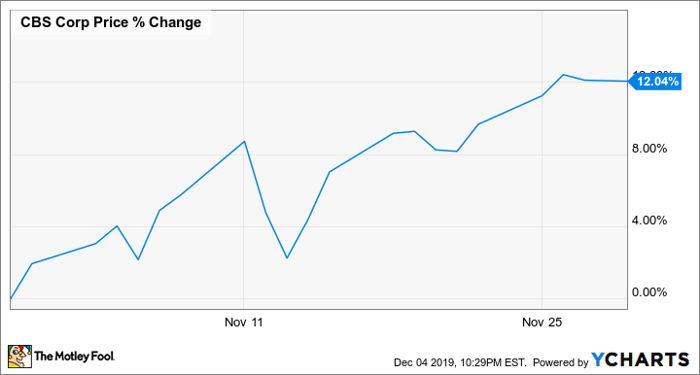
Task: Click the line's start point at 0.00%
Action: [11, 298]
